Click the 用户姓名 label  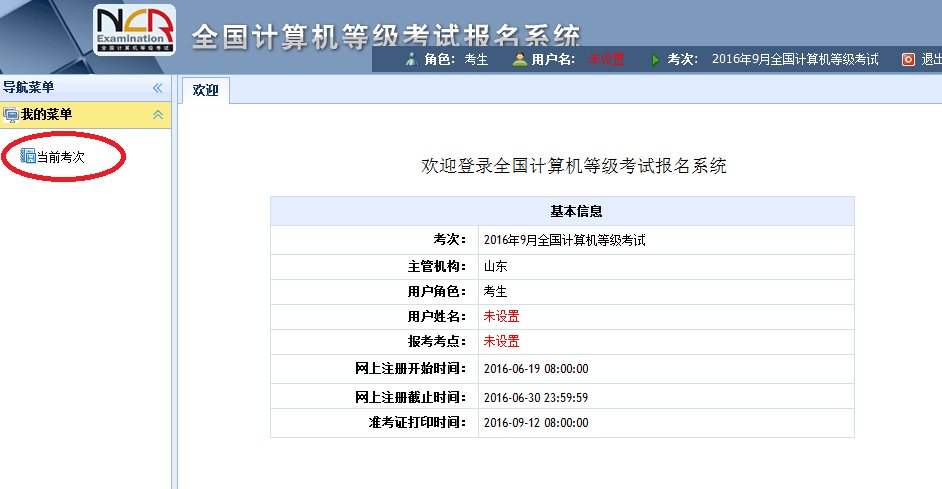pos(437,316)
